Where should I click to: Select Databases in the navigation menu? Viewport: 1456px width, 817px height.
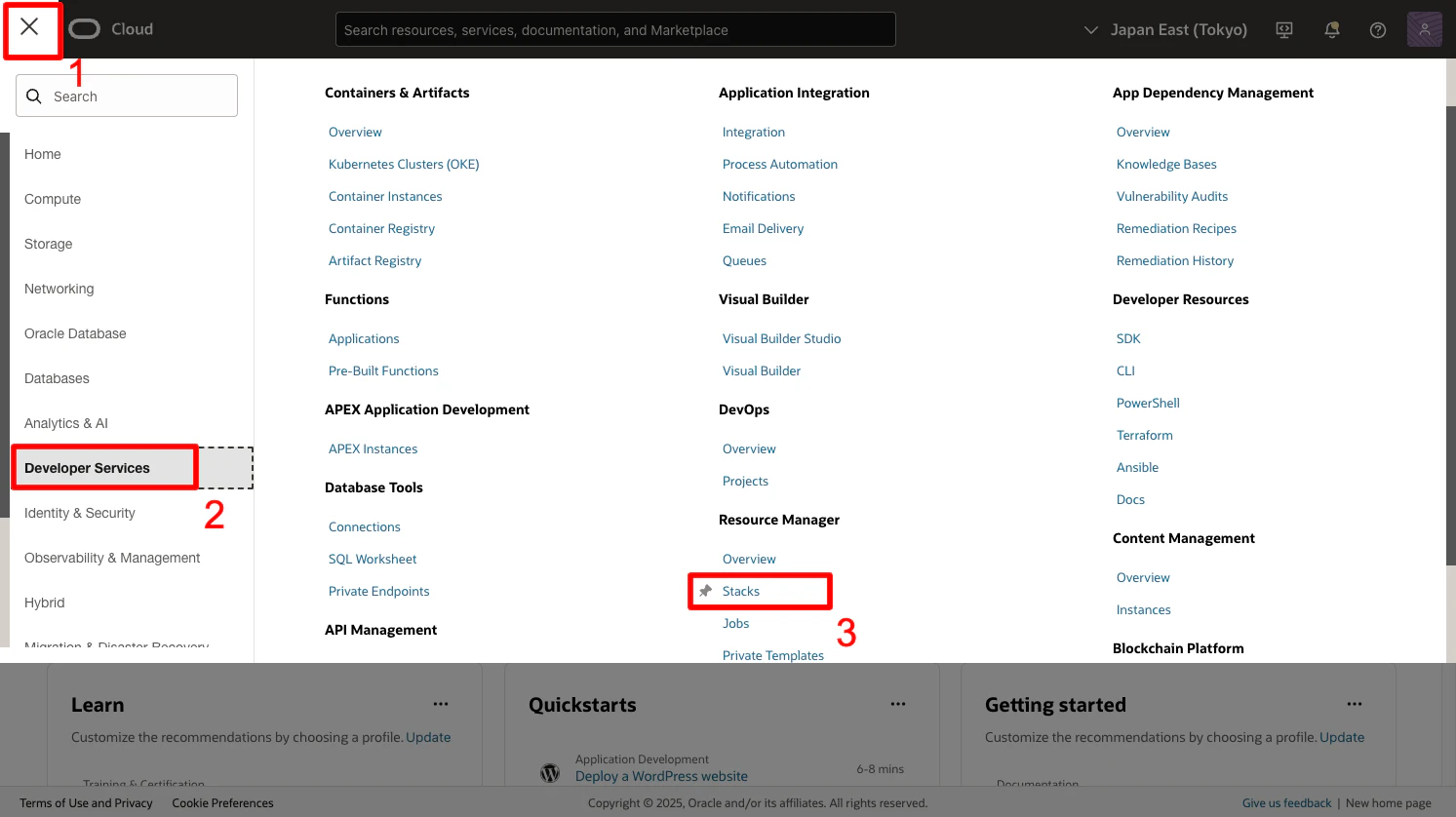(x=57, y=378)
